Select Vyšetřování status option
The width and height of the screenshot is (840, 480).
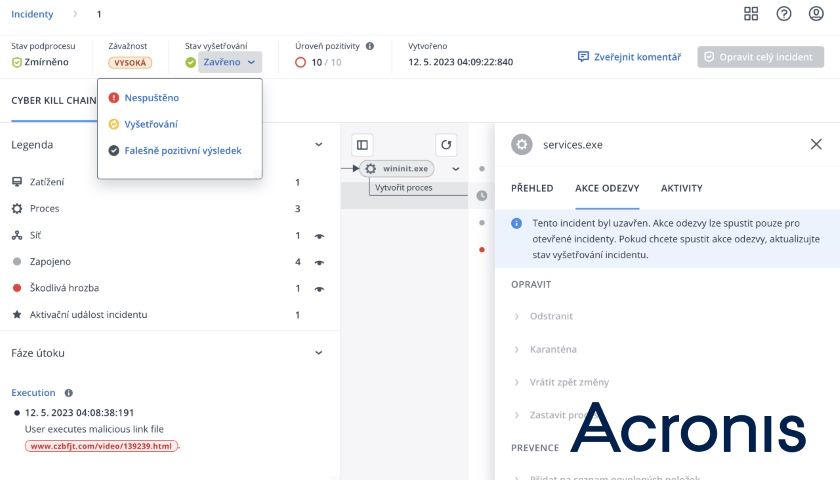pyautogui.click(x=151, y=124)
